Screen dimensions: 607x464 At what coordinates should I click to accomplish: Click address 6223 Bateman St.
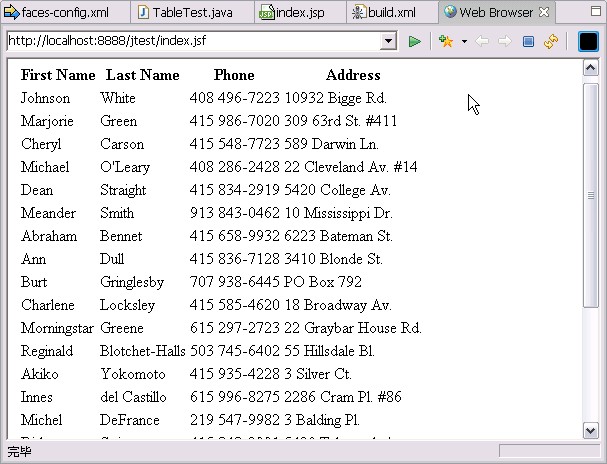[x=338, y=236]
